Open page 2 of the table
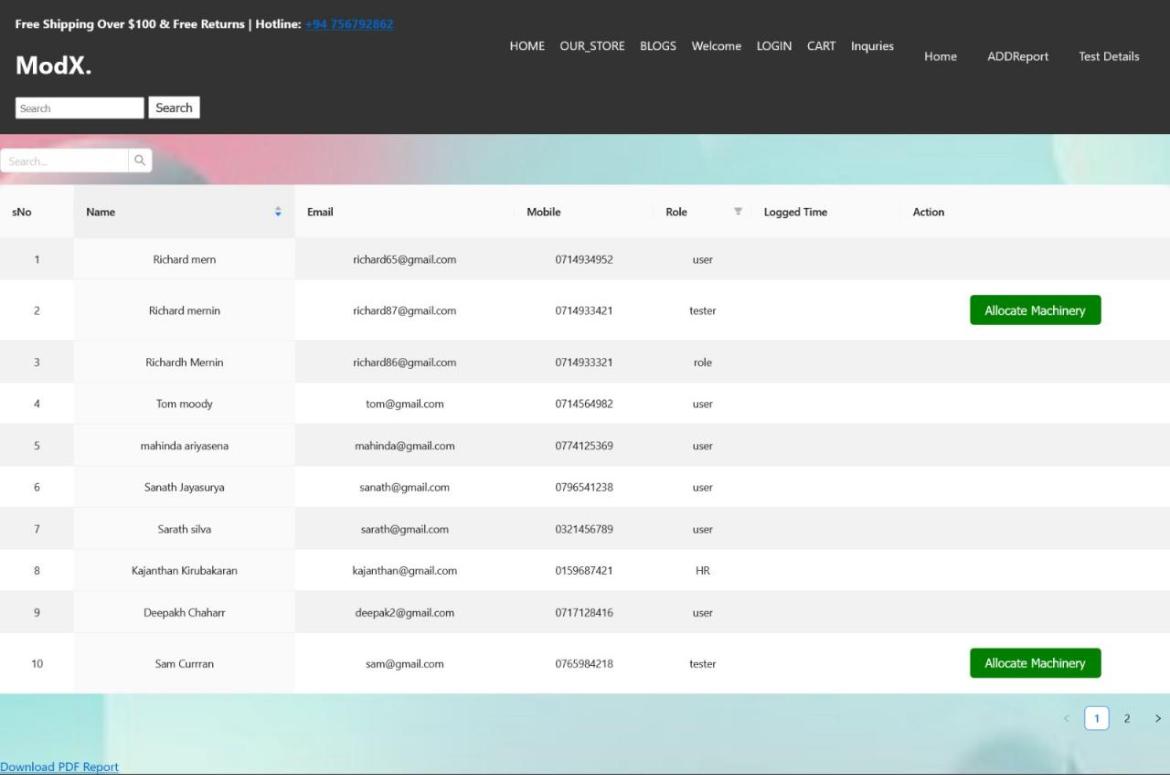 click(x=1127, y=718)
